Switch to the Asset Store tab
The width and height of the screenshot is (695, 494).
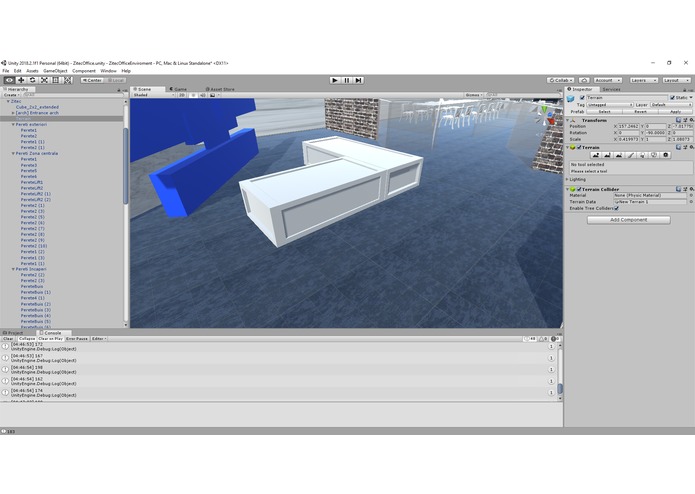220,89
